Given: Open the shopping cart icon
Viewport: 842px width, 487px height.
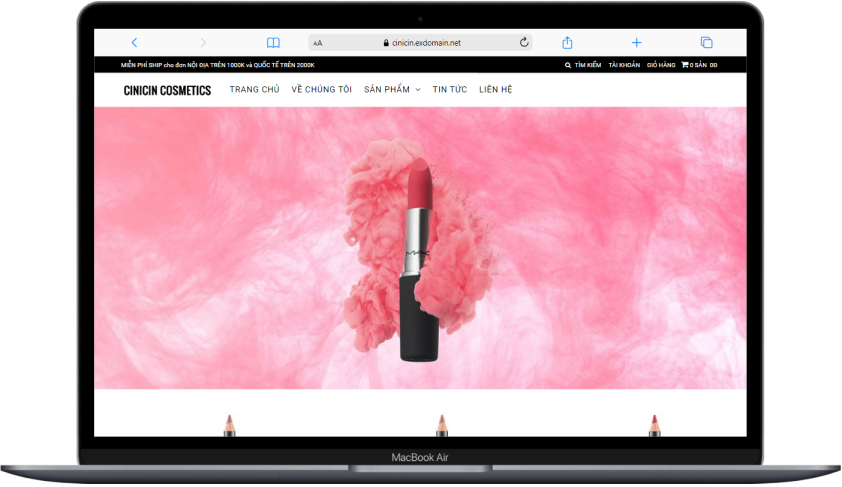Looking at the screenshot, I should pos(685,64).
